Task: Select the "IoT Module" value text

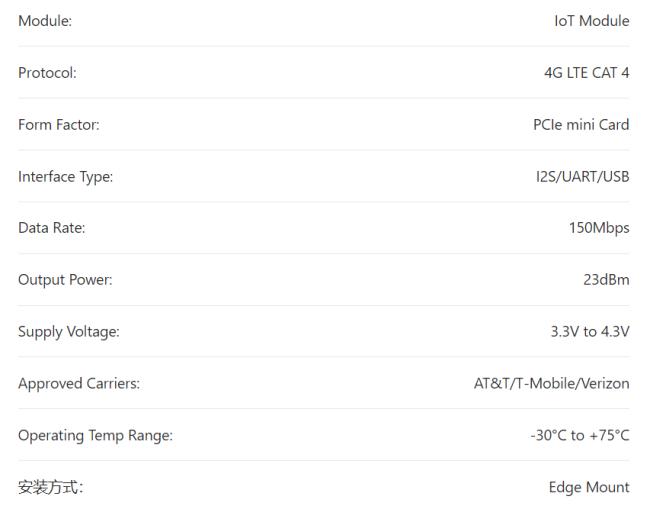Action: [592, 21]
